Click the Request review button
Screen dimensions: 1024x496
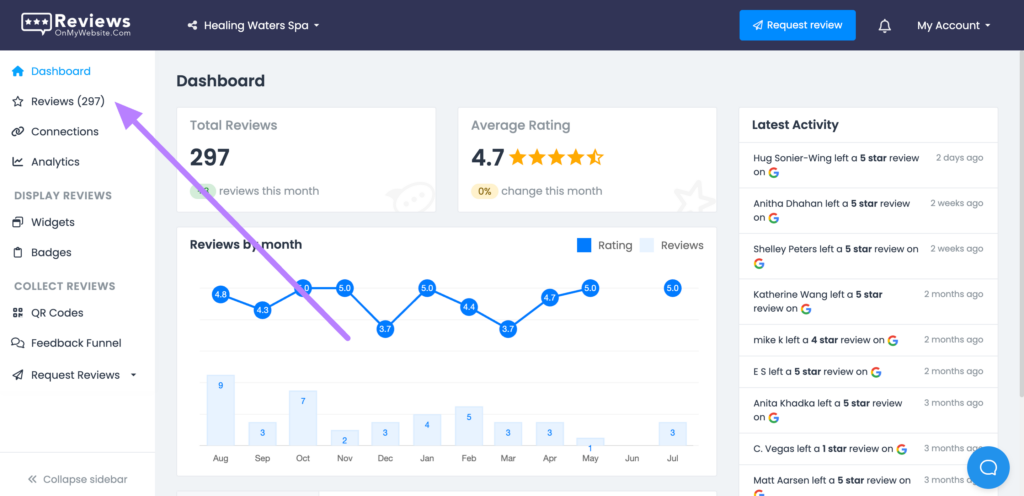coord(797,25)
